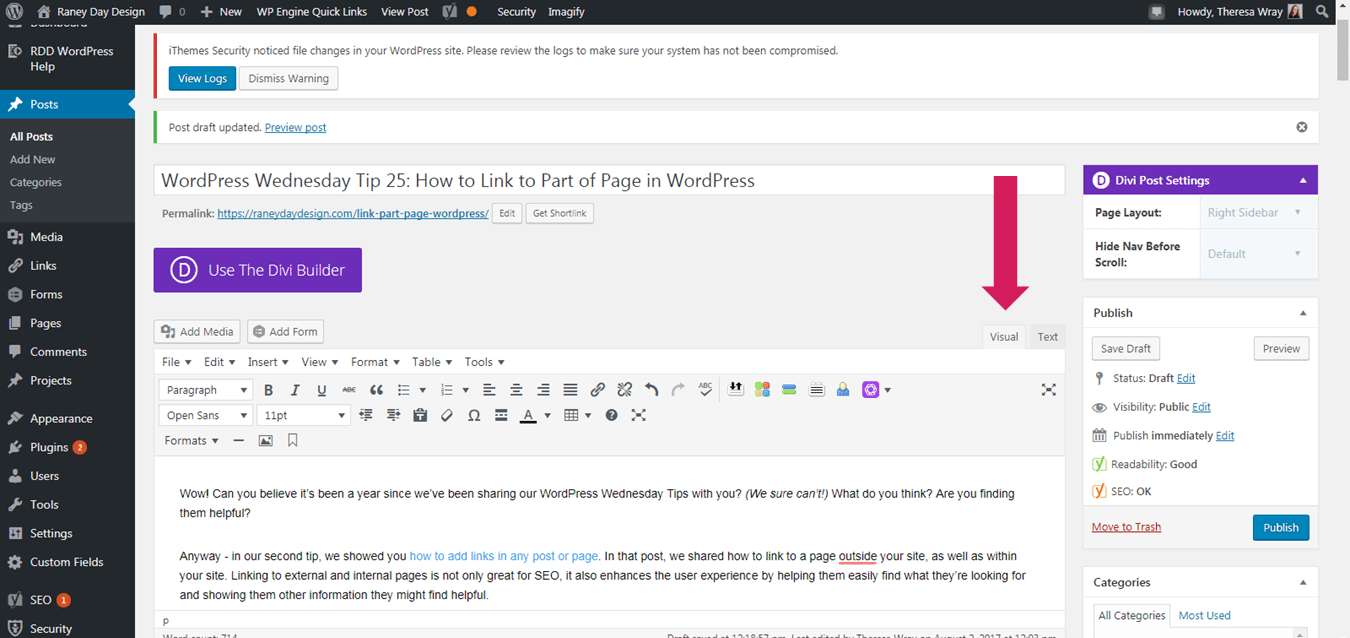Image resolution: width=1350 pixels, height=638 pixels.
Task: Open the Hide Nav Before Scroll dropdown
Action: tap(1258, 254)
